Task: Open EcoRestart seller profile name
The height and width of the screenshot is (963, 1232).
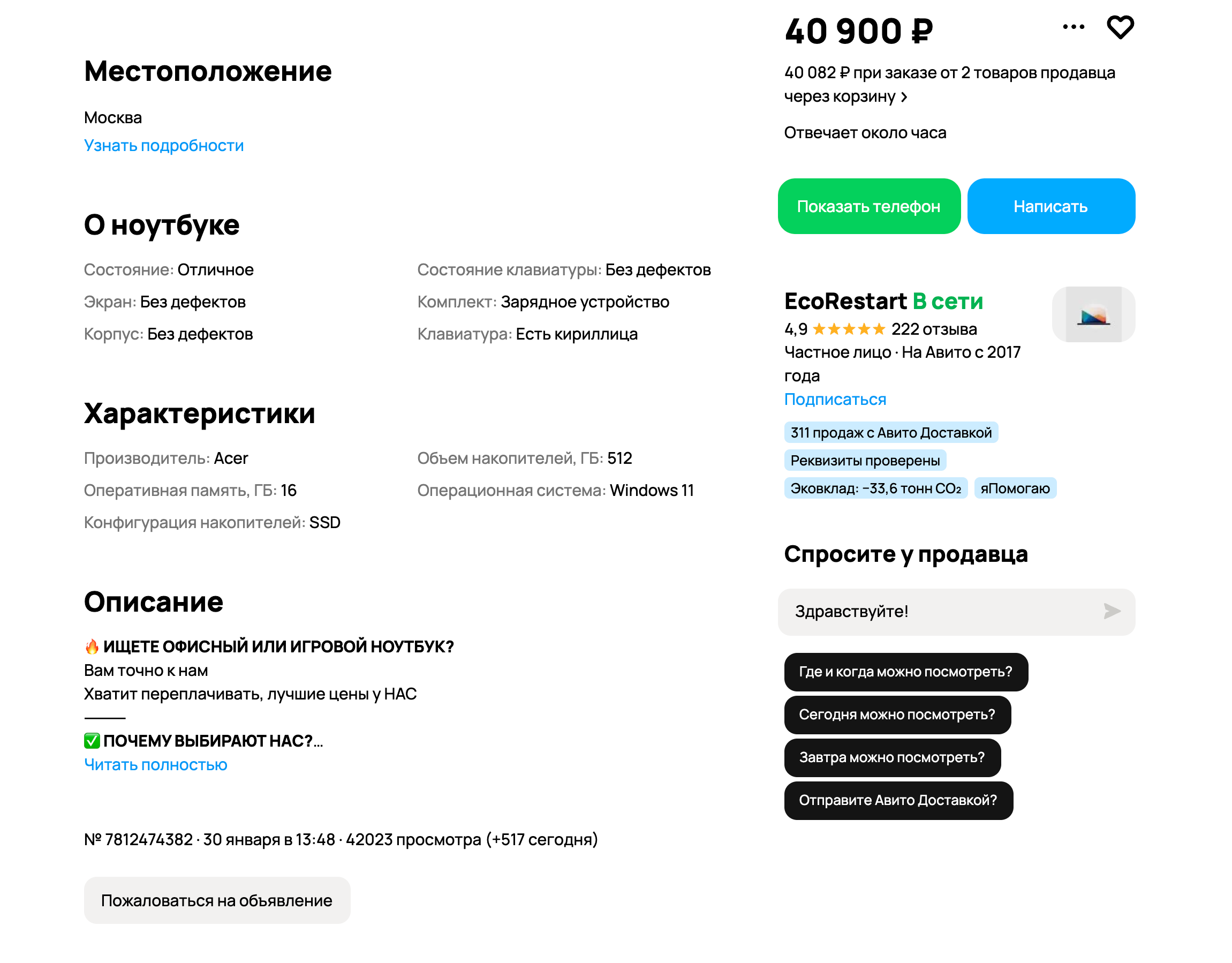Action: 845,301
